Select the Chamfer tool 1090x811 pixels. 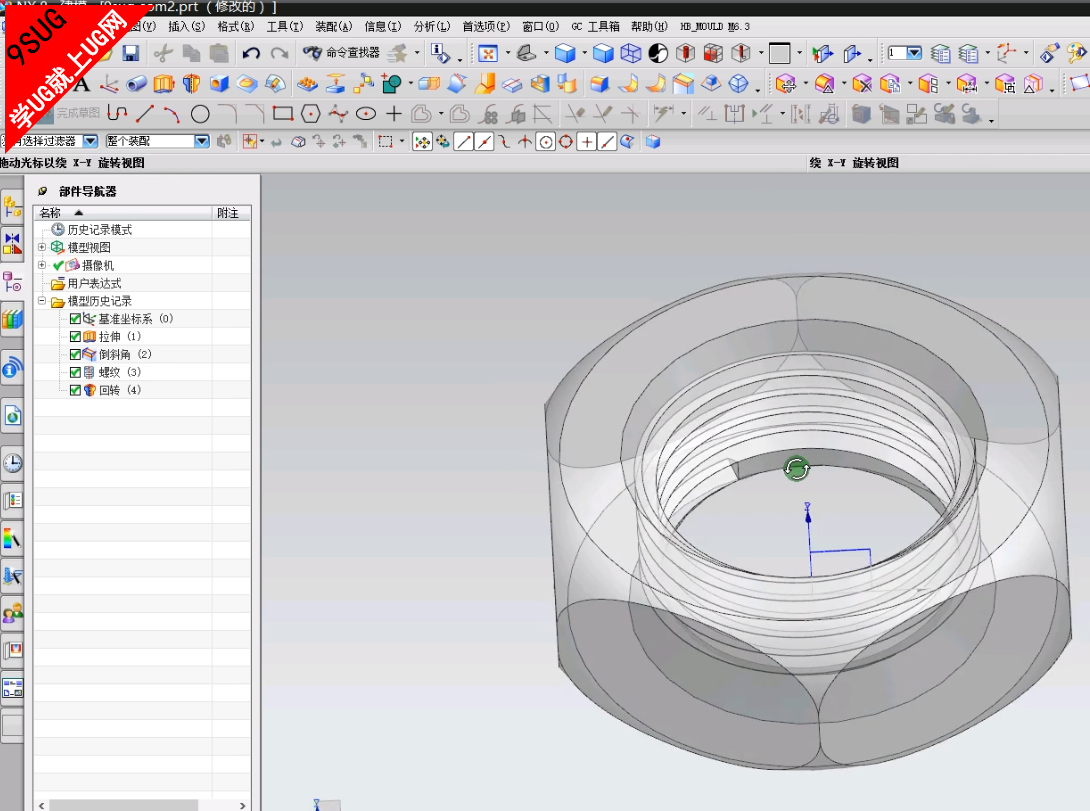[x=683, y=84]
